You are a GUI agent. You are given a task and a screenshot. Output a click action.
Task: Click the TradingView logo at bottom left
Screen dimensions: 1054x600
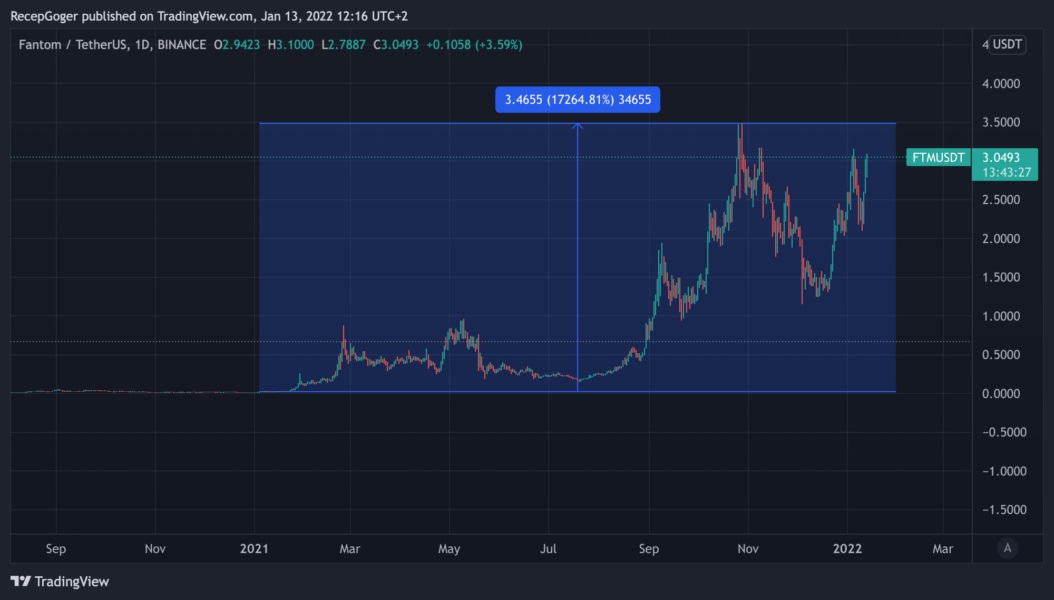click(x=59, y=581)
